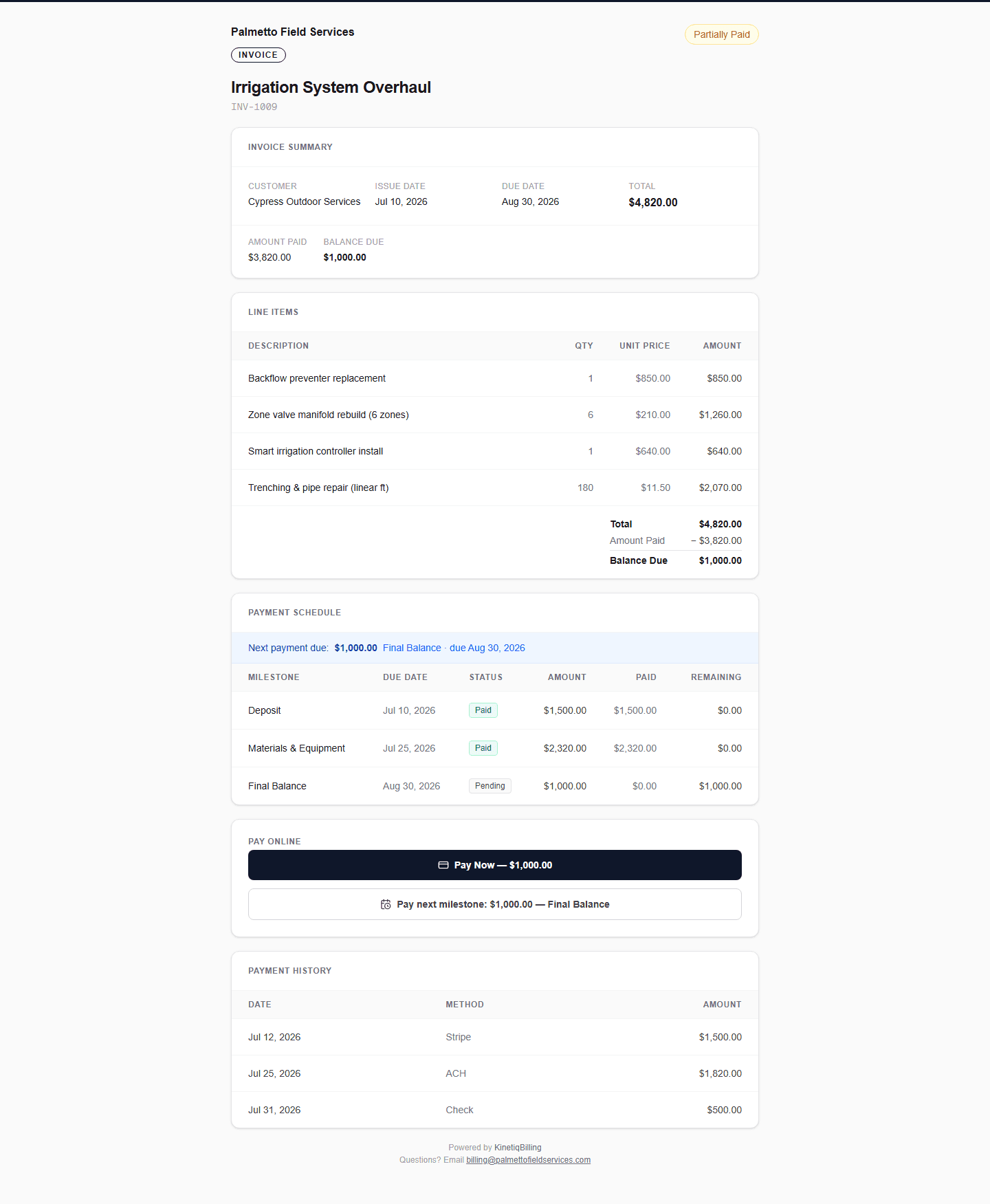Click summary due date Aug 30, 2026

tap(530, 201)
